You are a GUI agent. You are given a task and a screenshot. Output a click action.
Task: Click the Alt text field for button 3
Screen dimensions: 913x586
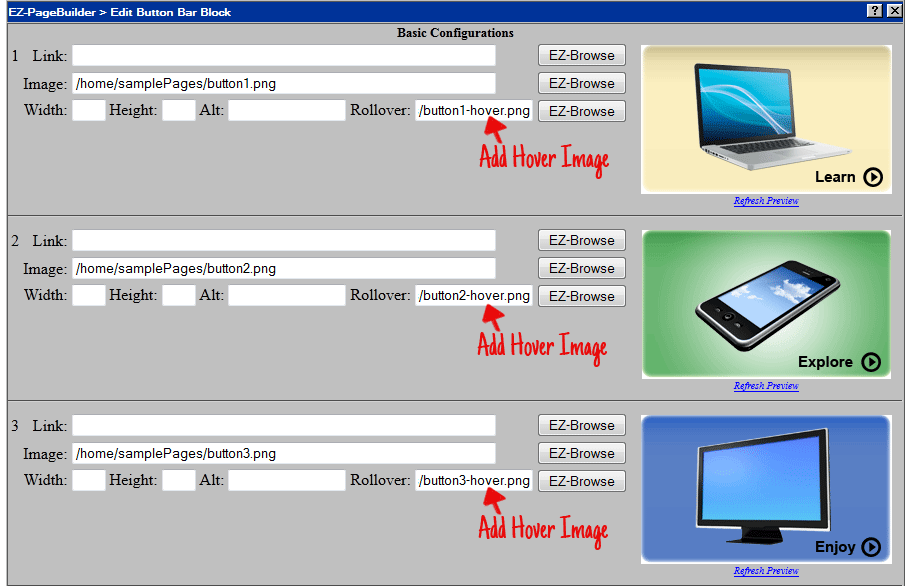pos(286,481)
